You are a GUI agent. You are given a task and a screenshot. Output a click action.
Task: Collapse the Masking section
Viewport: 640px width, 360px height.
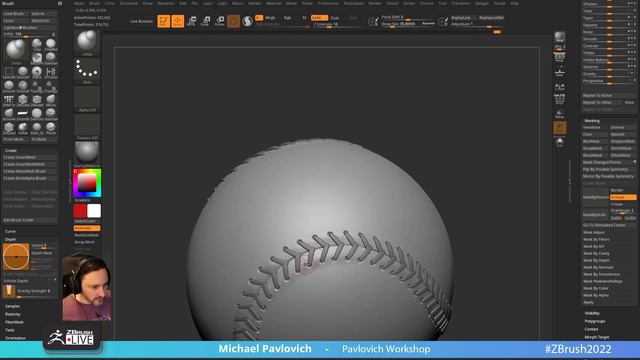tap(592, 121)
